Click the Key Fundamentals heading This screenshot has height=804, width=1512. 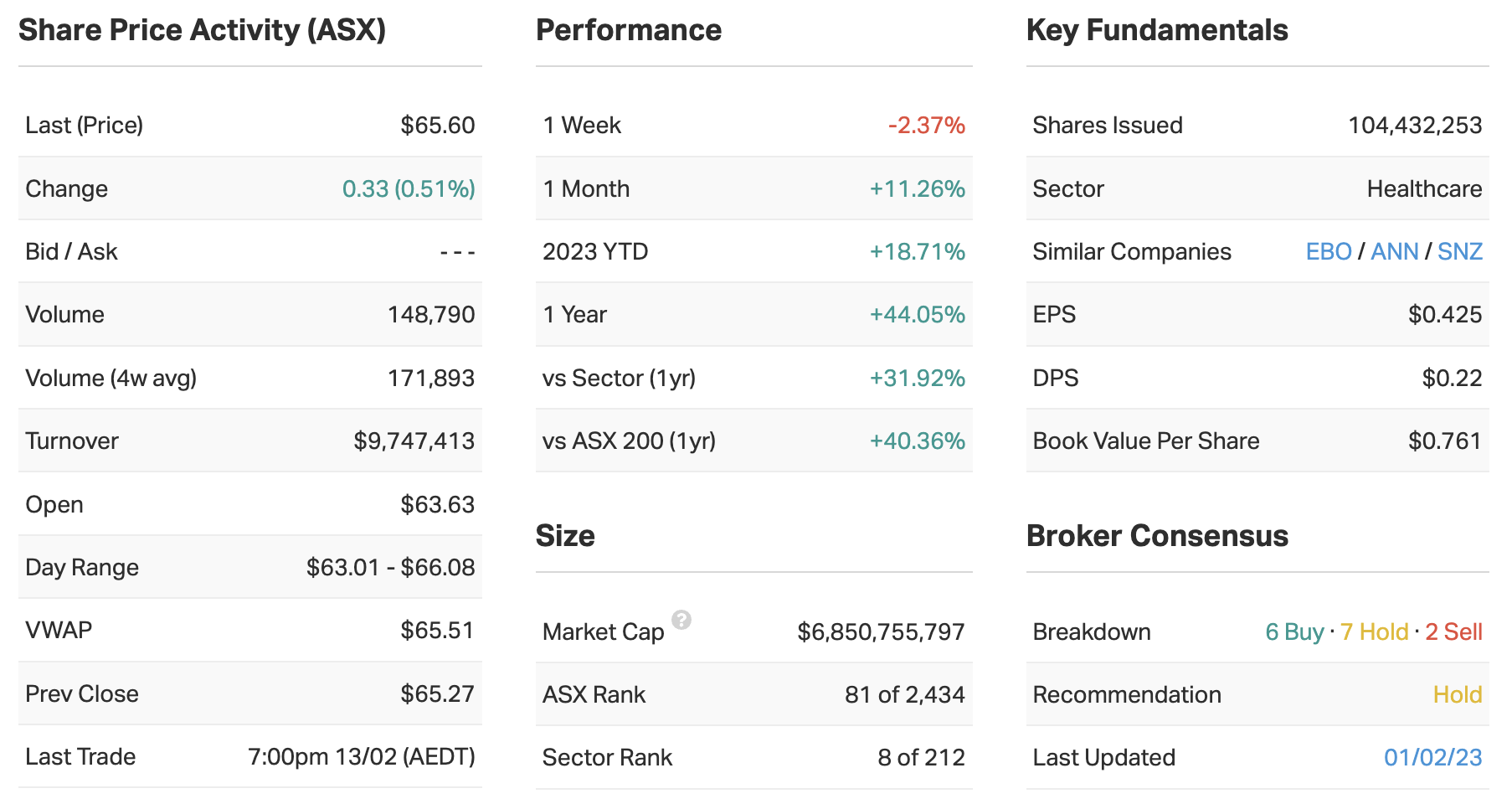pos(1157,30)
